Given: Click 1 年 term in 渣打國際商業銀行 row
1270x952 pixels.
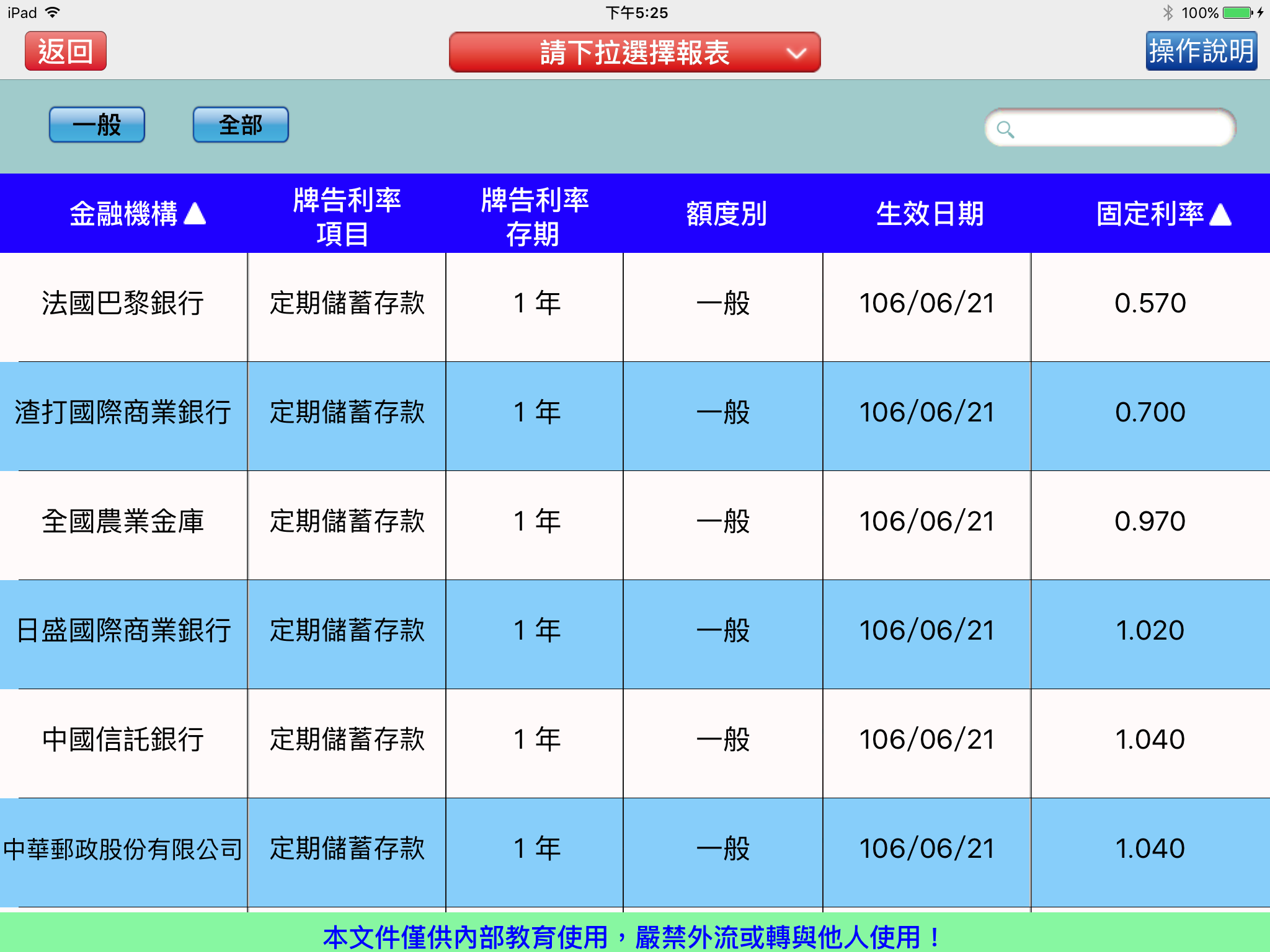Looking at the screenshot, I should pyautogui.click(x=536, y=413).
